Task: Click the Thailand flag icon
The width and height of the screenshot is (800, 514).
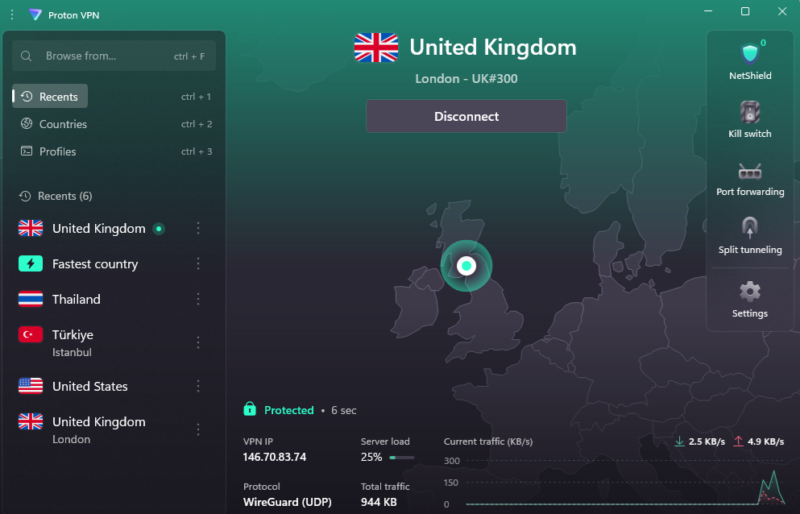Action: (31, 299)
